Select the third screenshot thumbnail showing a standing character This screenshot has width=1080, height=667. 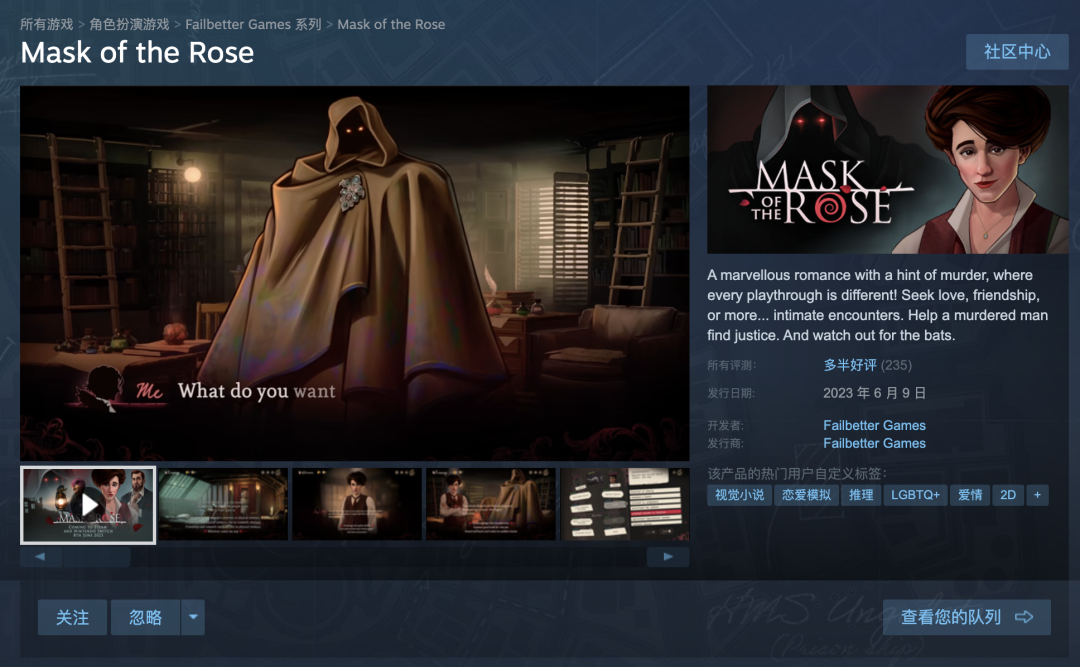coord(357,504)
